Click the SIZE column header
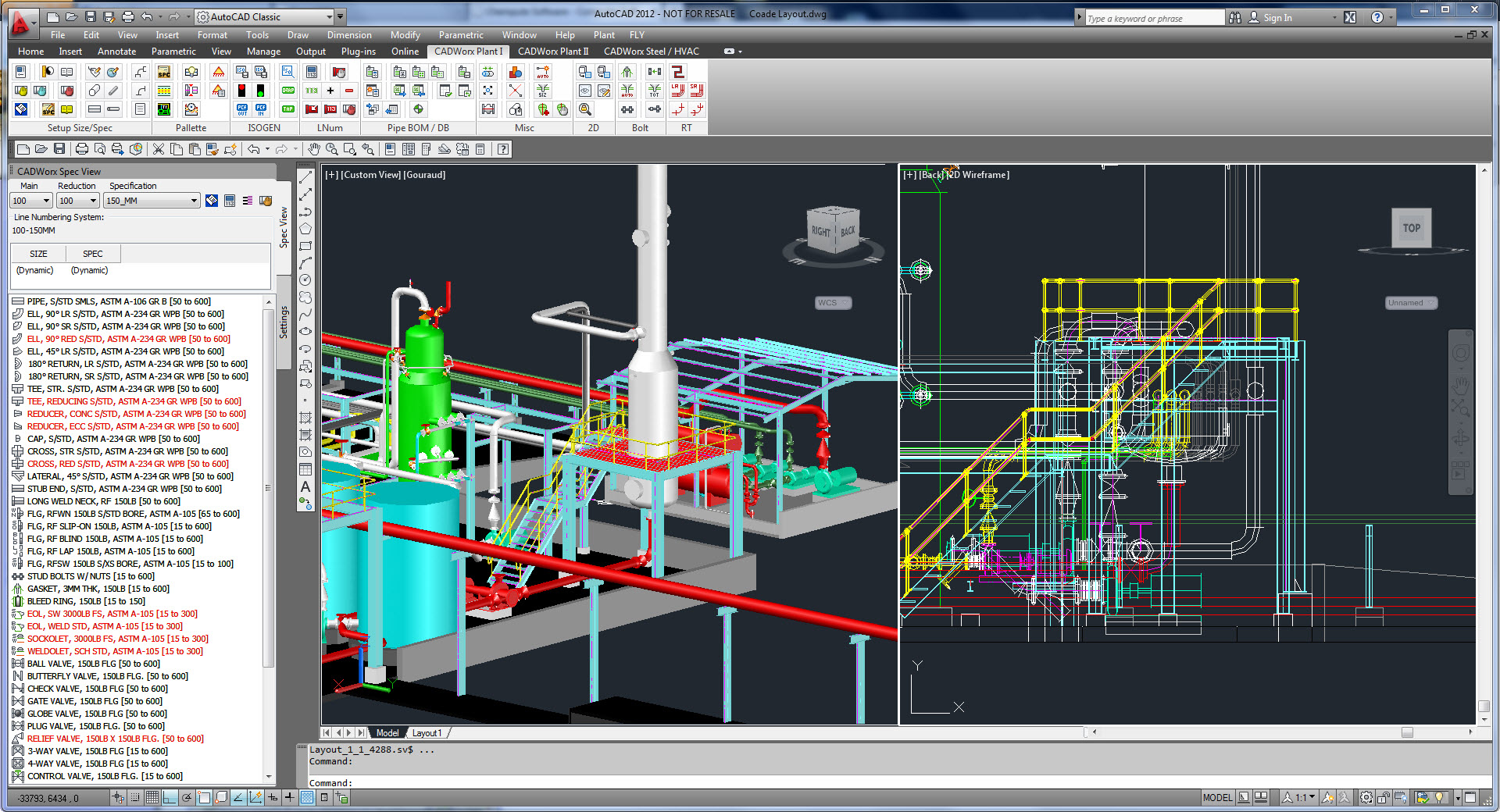Image resolution: width=1500 pixels, height=812 pixels. 38,254
